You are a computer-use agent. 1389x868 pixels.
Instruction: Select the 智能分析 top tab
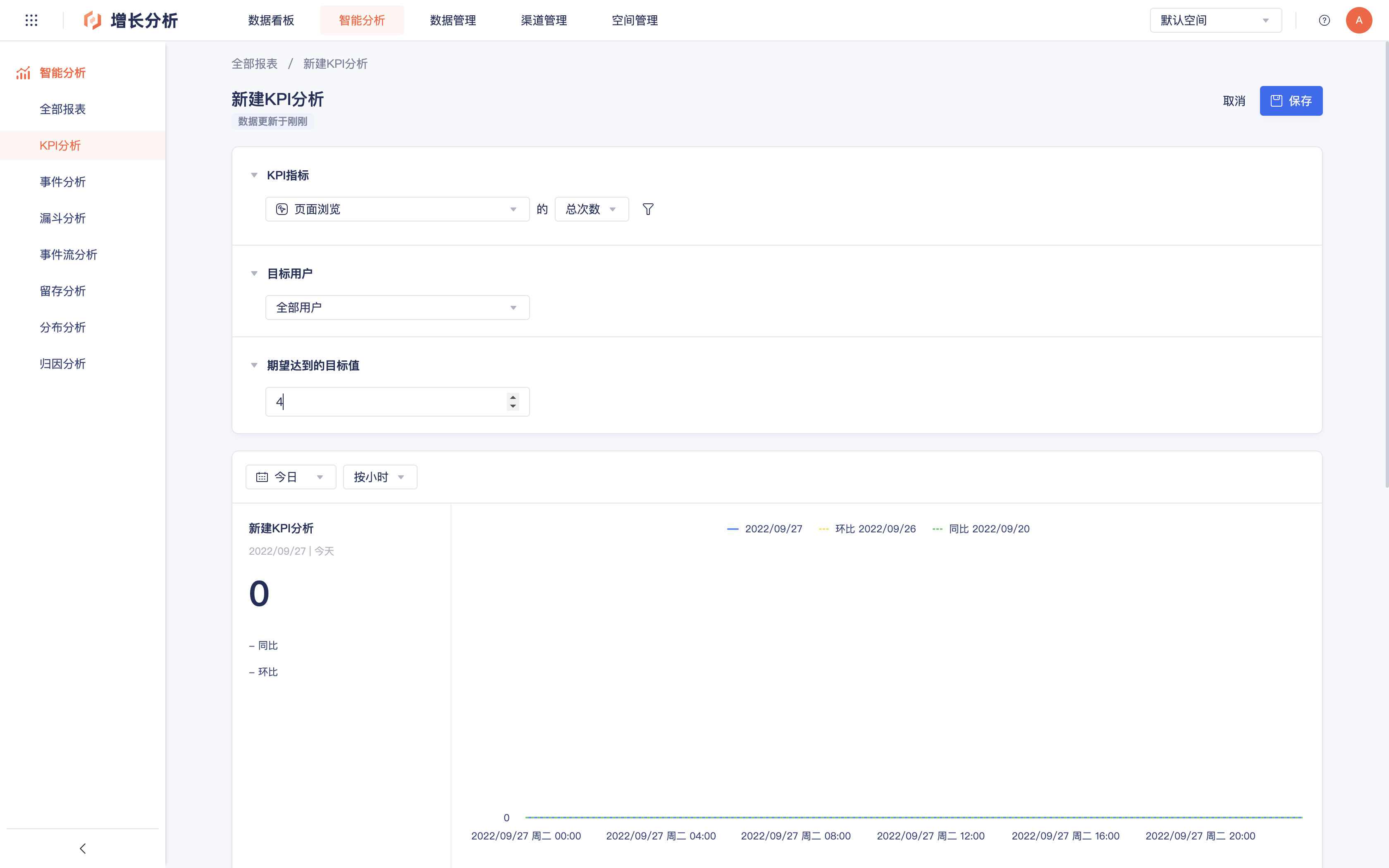tap(362, 21)
